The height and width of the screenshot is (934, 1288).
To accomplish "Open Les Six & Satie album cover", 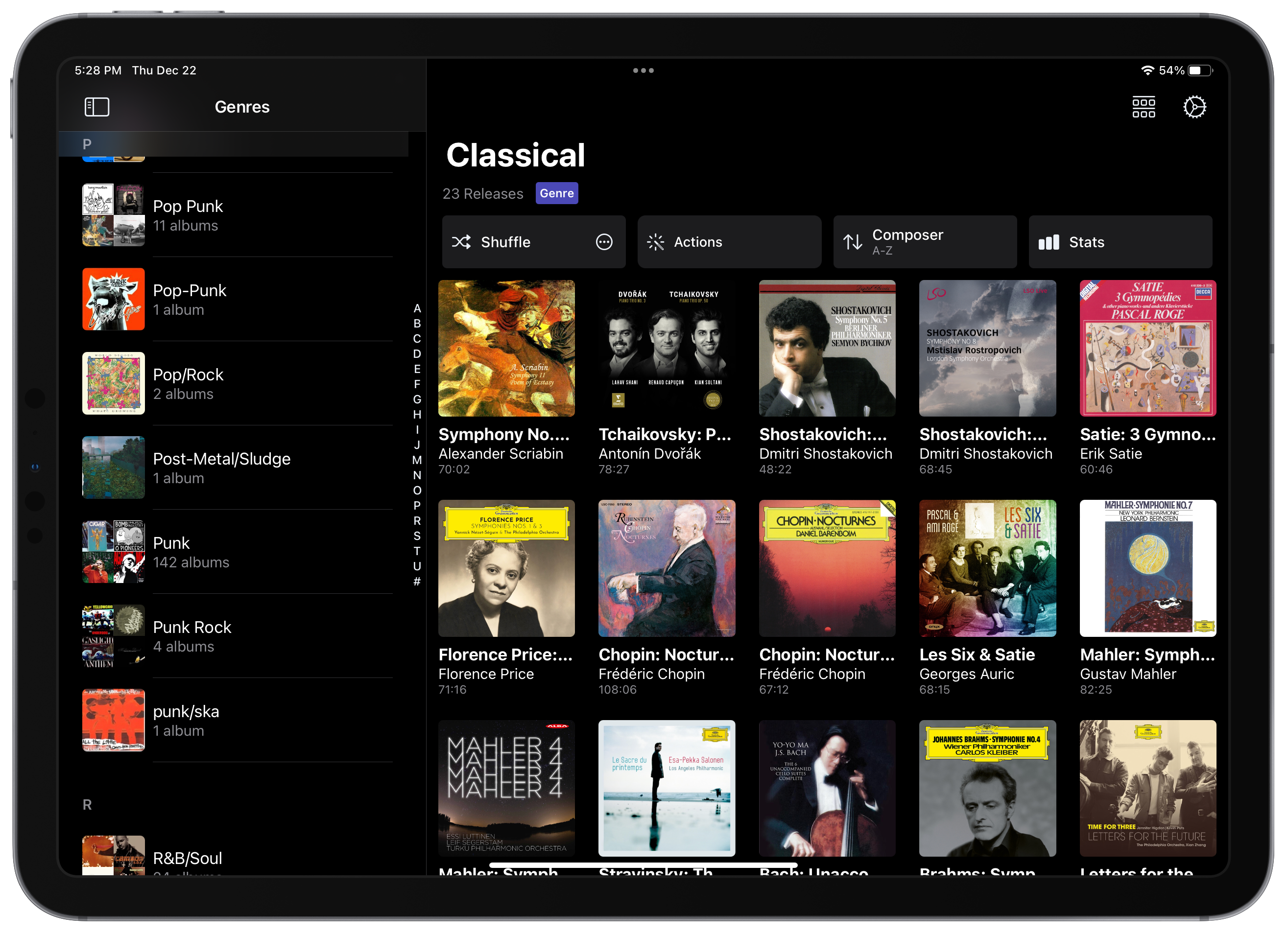I will click(x=987, y=568).
